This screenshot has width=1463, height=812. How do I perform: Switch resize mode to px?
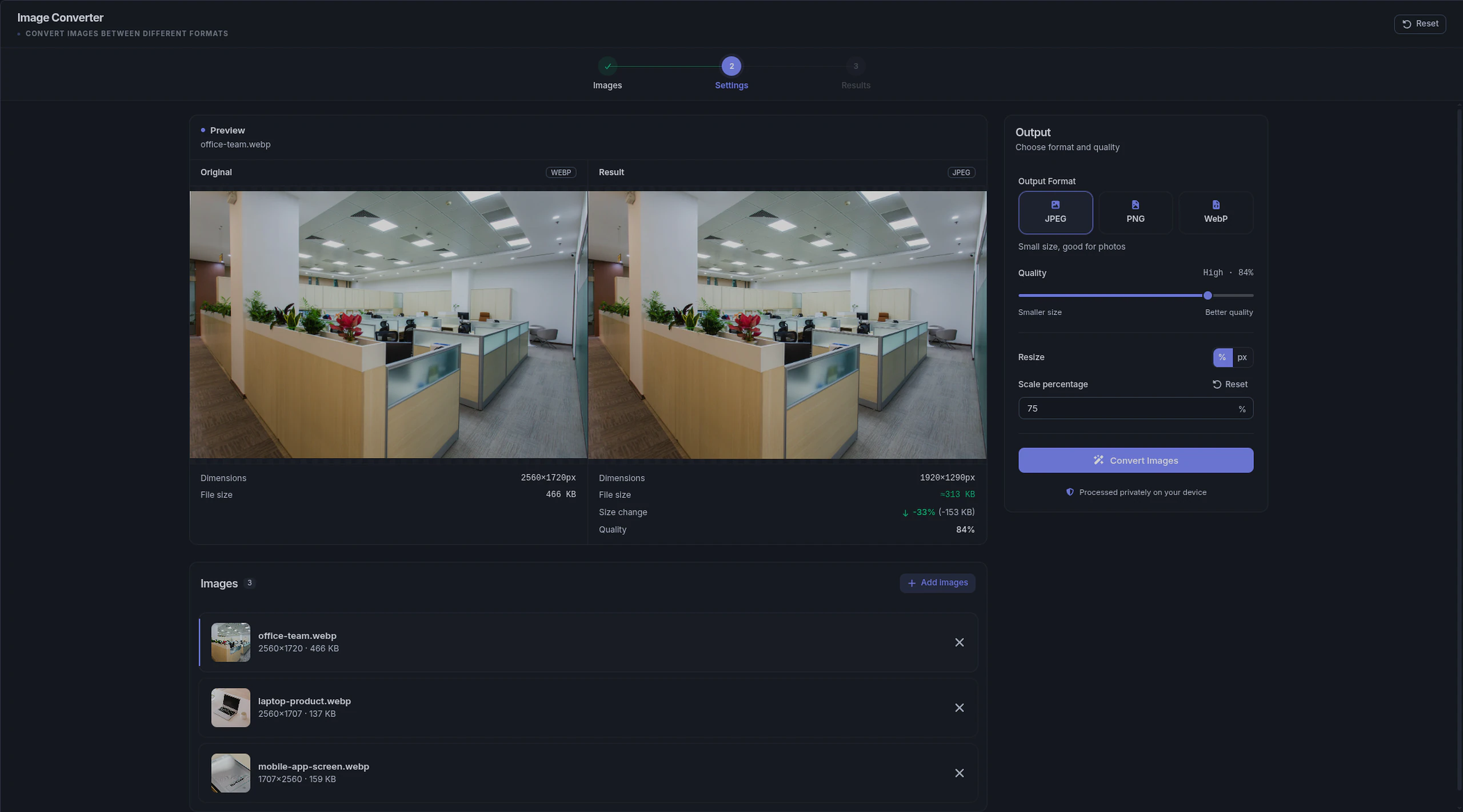click(x=1242, y=357)
